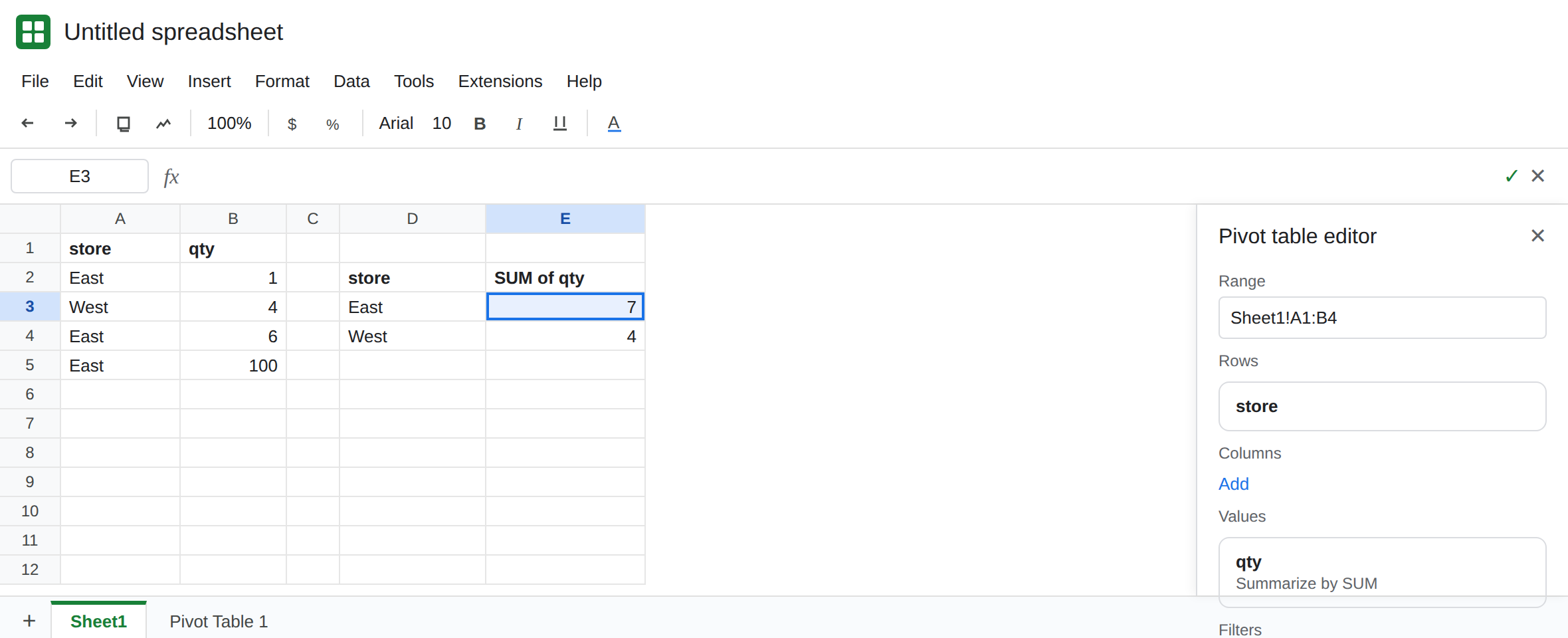Screen dimensions: 1568x638
Task: Click the E3 name box
Action: (x=80, y=176)
